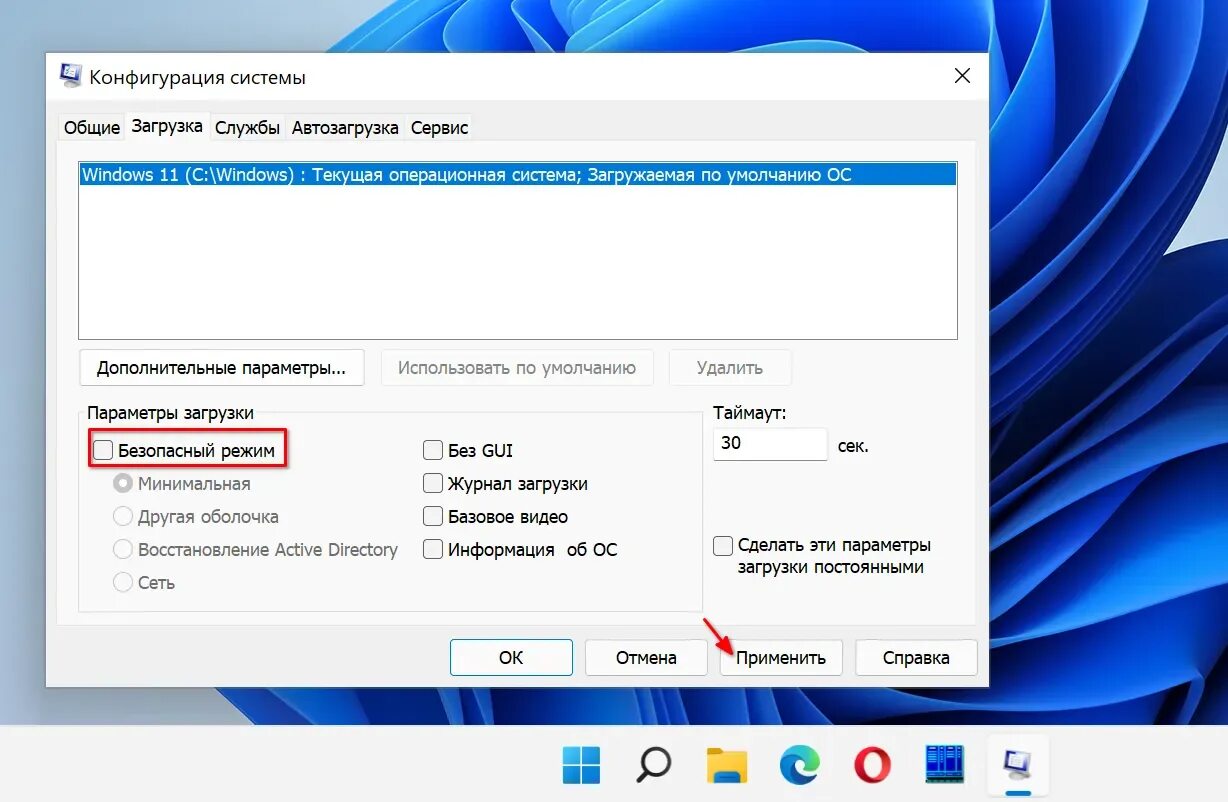This screenshot has height=802, width=1228.
Task: Click the Отмена button
Action: 646,658
